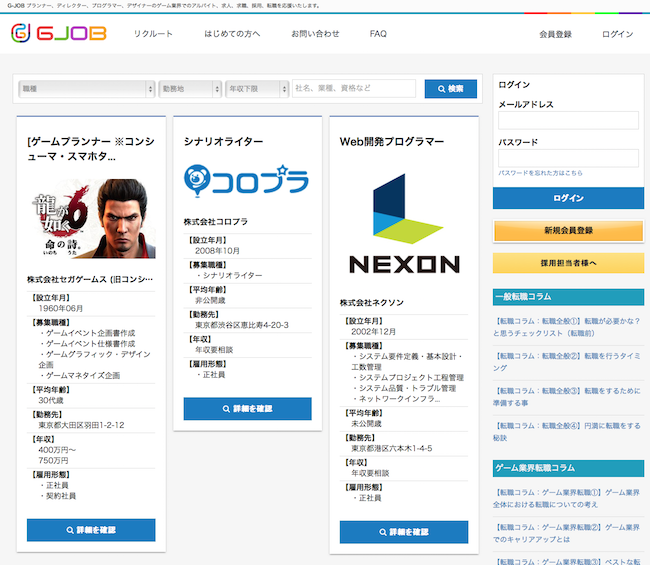
Task: Click 株式会社コロプラ company name
Action: coord(216,222)
